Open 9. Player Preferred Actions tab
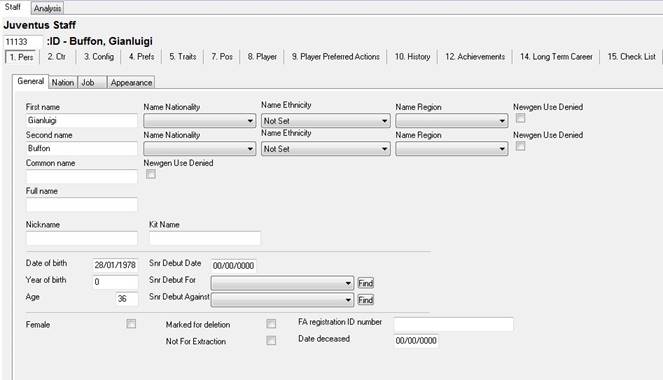The width and height of the screenshot is (663, 380). click(336, 57)
